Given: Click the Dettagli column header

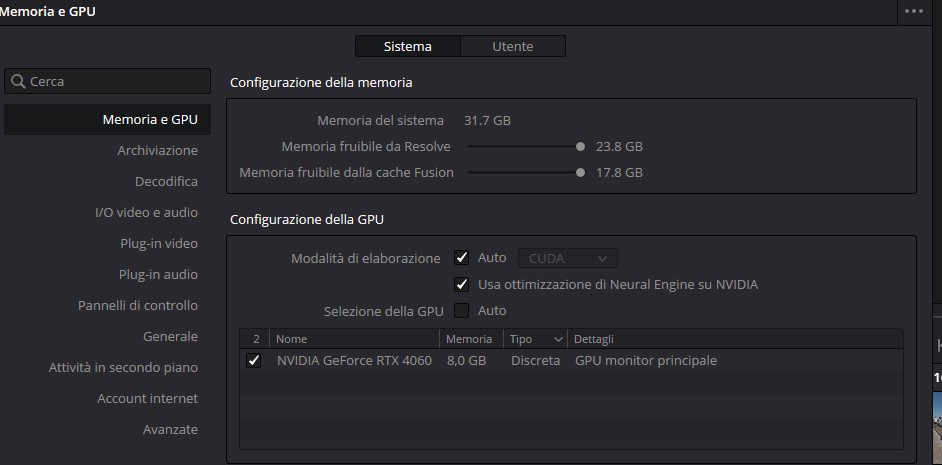Looking at the screenshot, I should (735, 339).
